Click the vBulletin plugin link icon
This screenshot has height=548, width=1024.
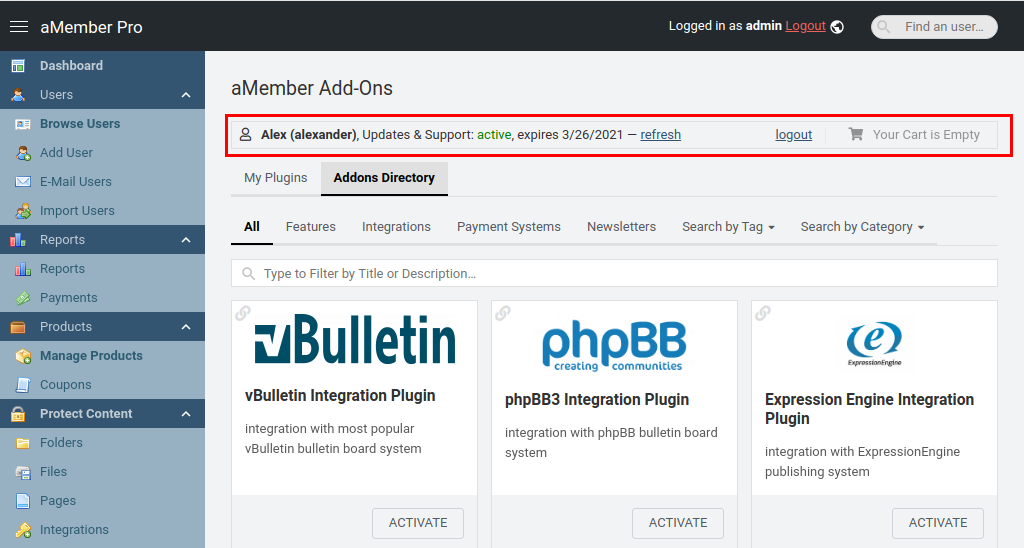243,313
